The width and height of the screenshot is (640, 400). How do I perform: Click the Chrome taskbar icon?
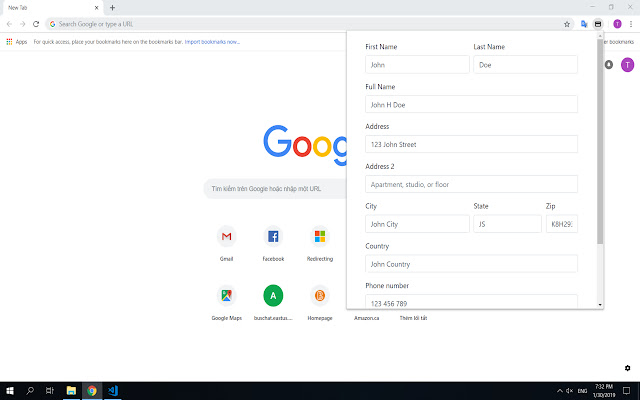(x=92, y=391)
